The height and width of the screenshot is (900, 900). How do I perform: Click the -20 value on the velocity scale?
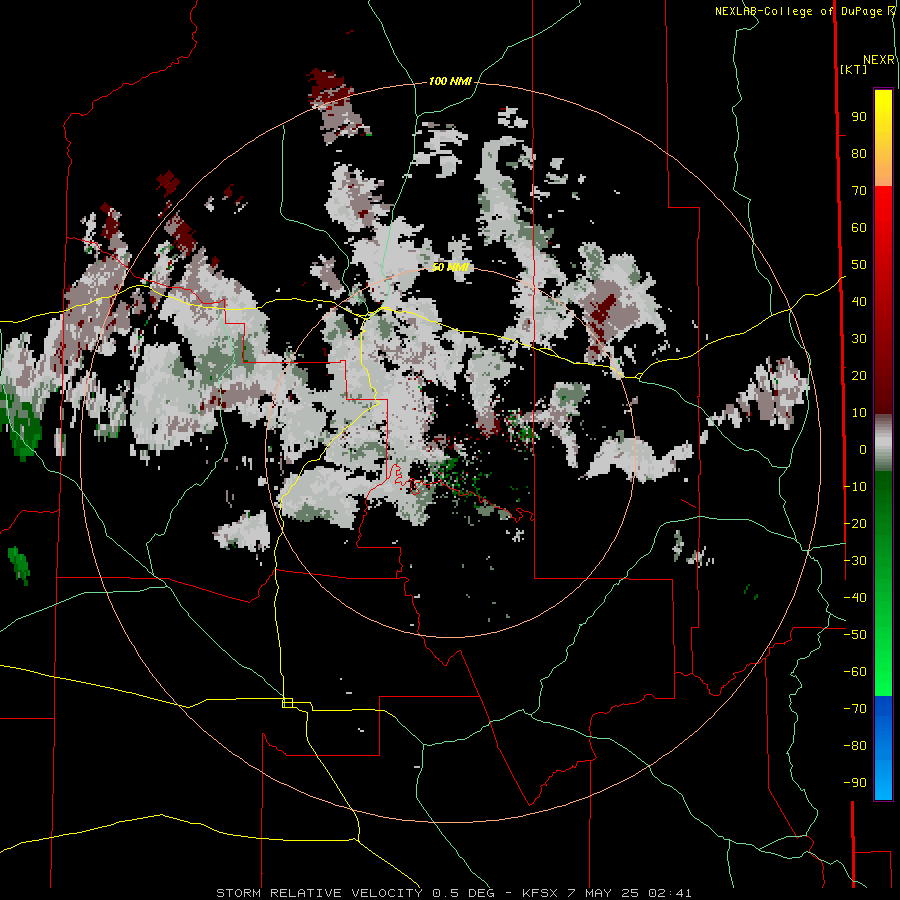pyautogui.click(x=855, y=523)
